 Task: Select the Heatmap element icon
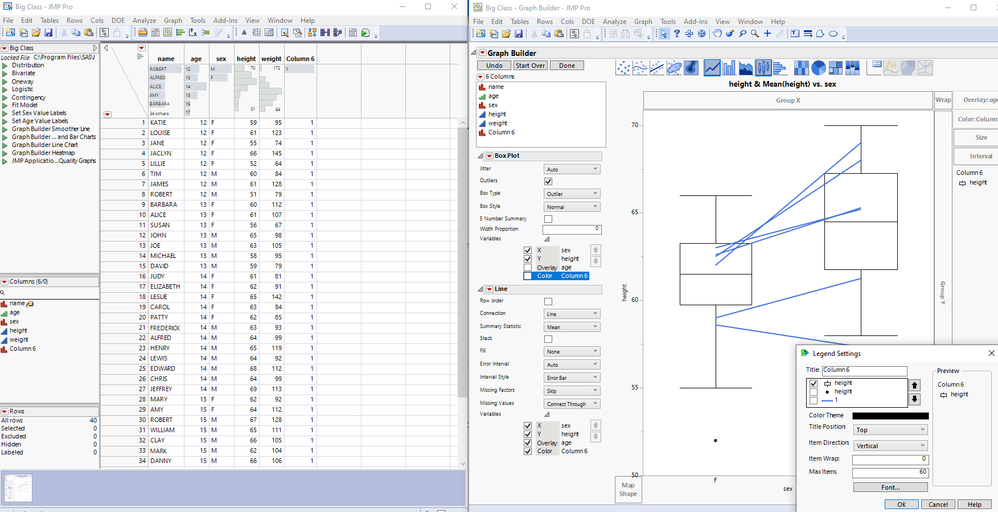click(802, 68)
